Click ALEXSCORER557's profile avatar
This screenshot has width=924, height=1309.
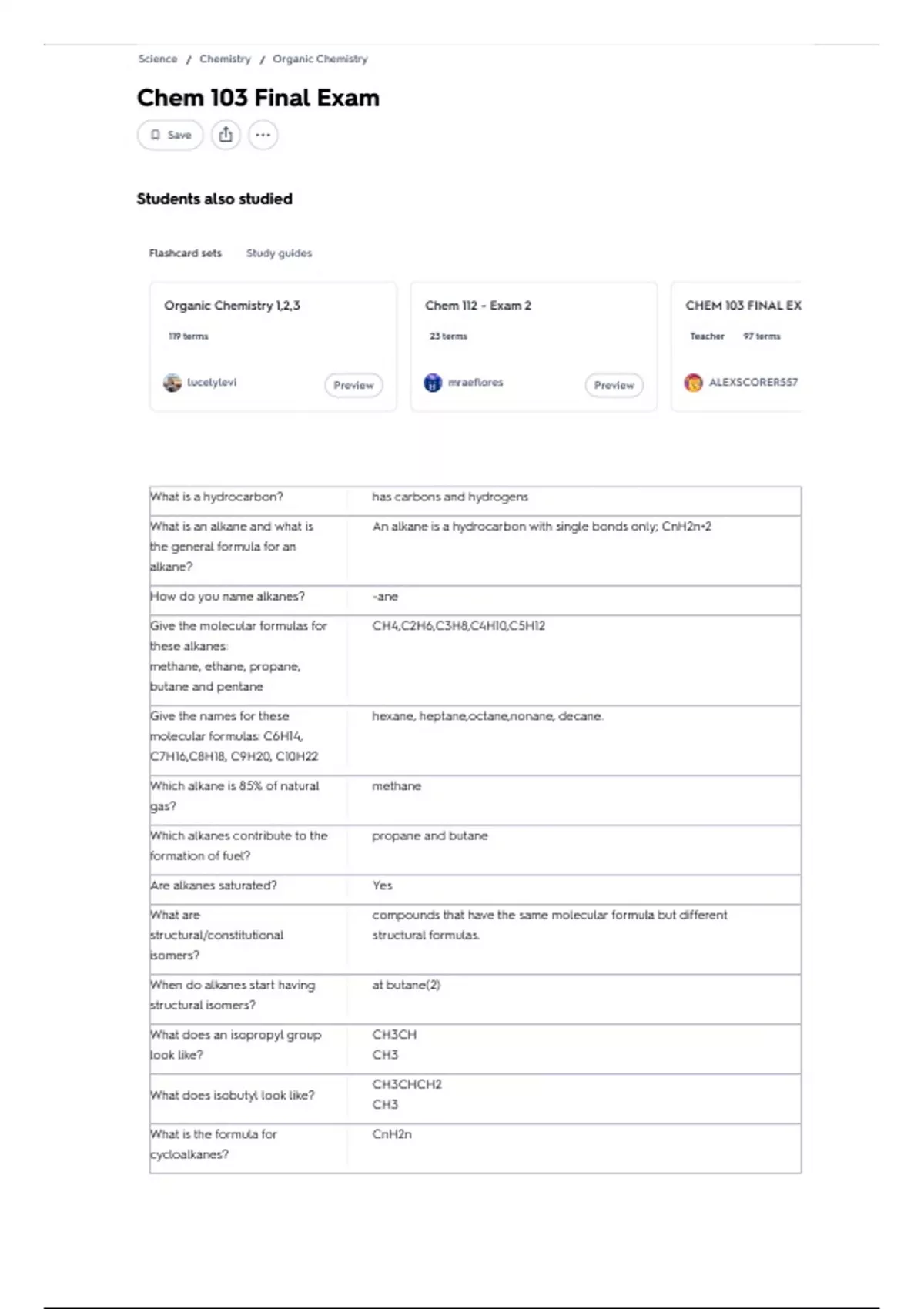click(693, 383)
